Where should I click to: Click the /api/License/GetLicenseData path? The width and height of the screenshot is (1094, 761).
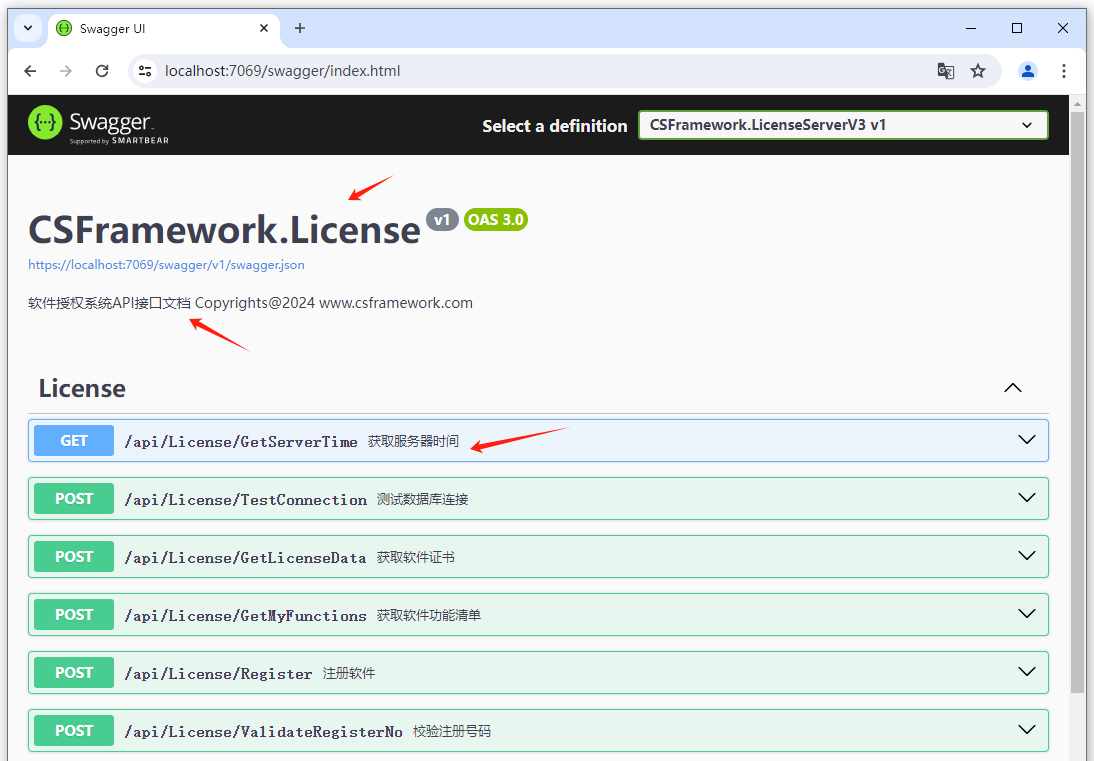(245, 557)
